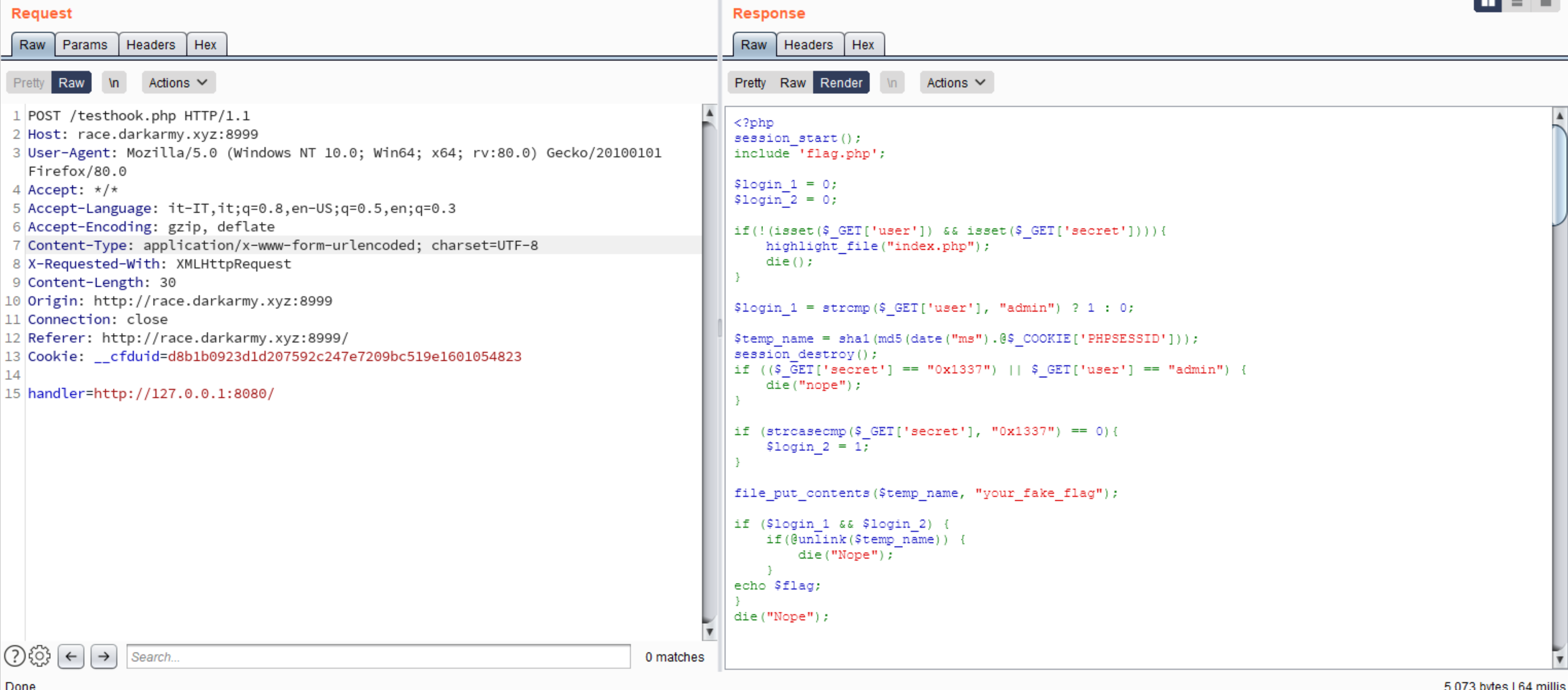This screenshot has height=690, width=1568.
Task: Go to next search match arrow
Action: (x=103, y=657)
